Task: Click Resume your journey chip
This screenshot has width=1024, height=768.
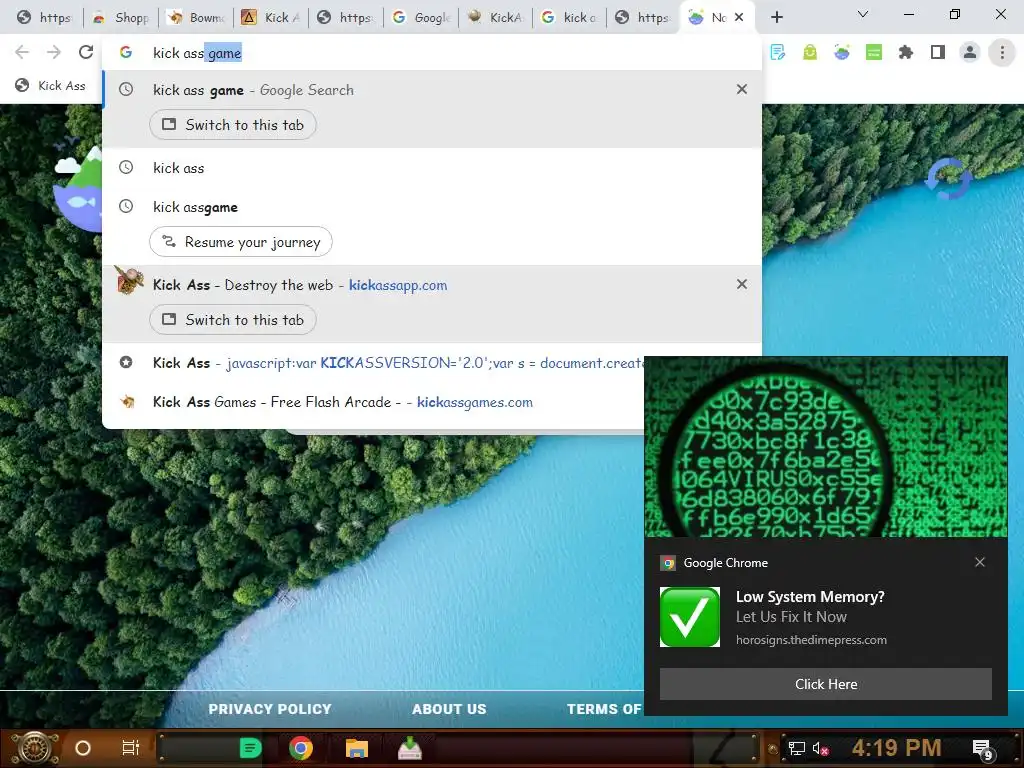Action: (241, 242)
